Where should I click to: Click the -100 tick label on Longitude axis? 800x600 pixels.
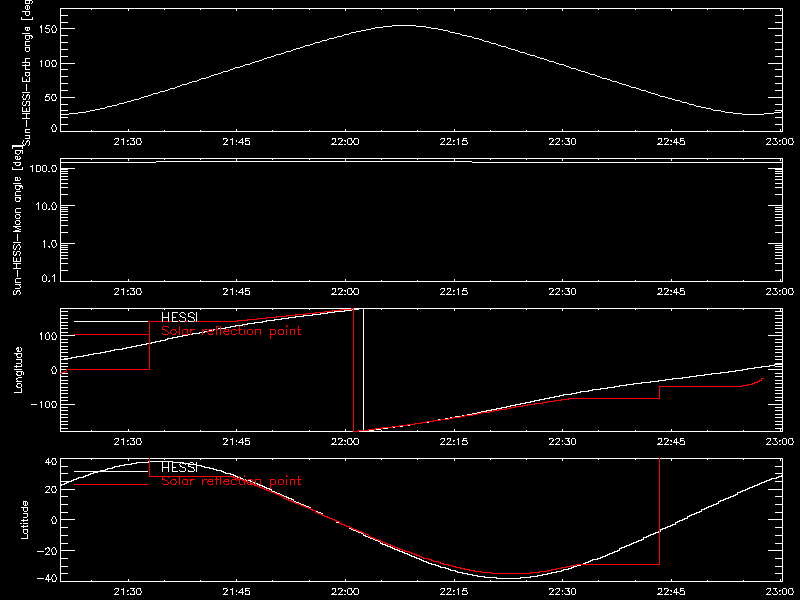coord(45,404)
